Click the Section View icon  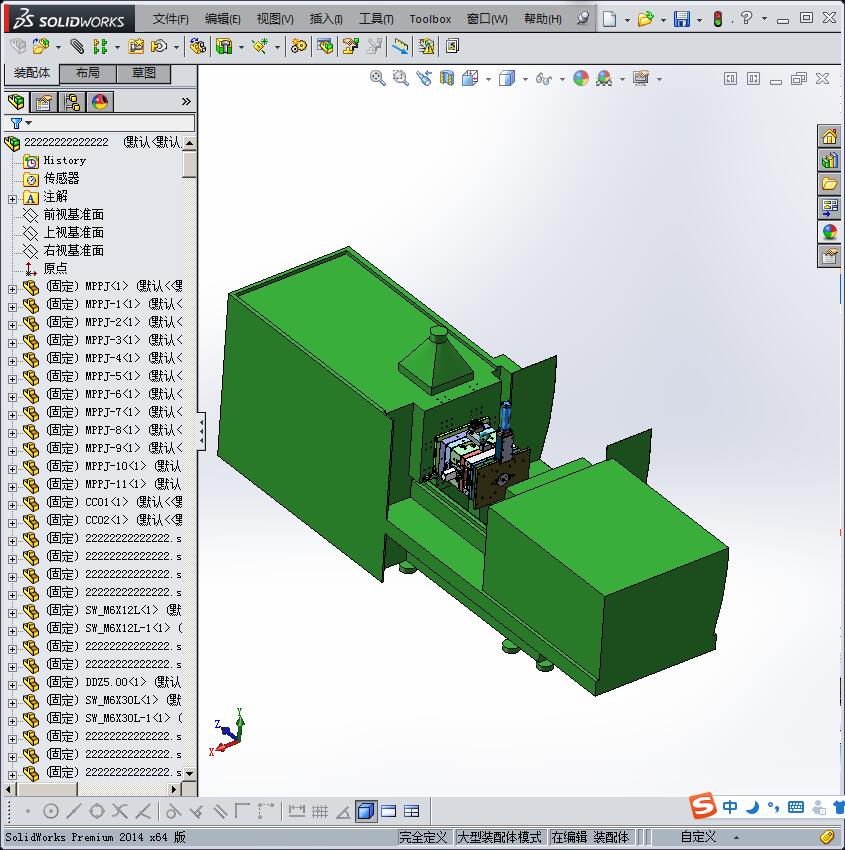tap(447, 79)
